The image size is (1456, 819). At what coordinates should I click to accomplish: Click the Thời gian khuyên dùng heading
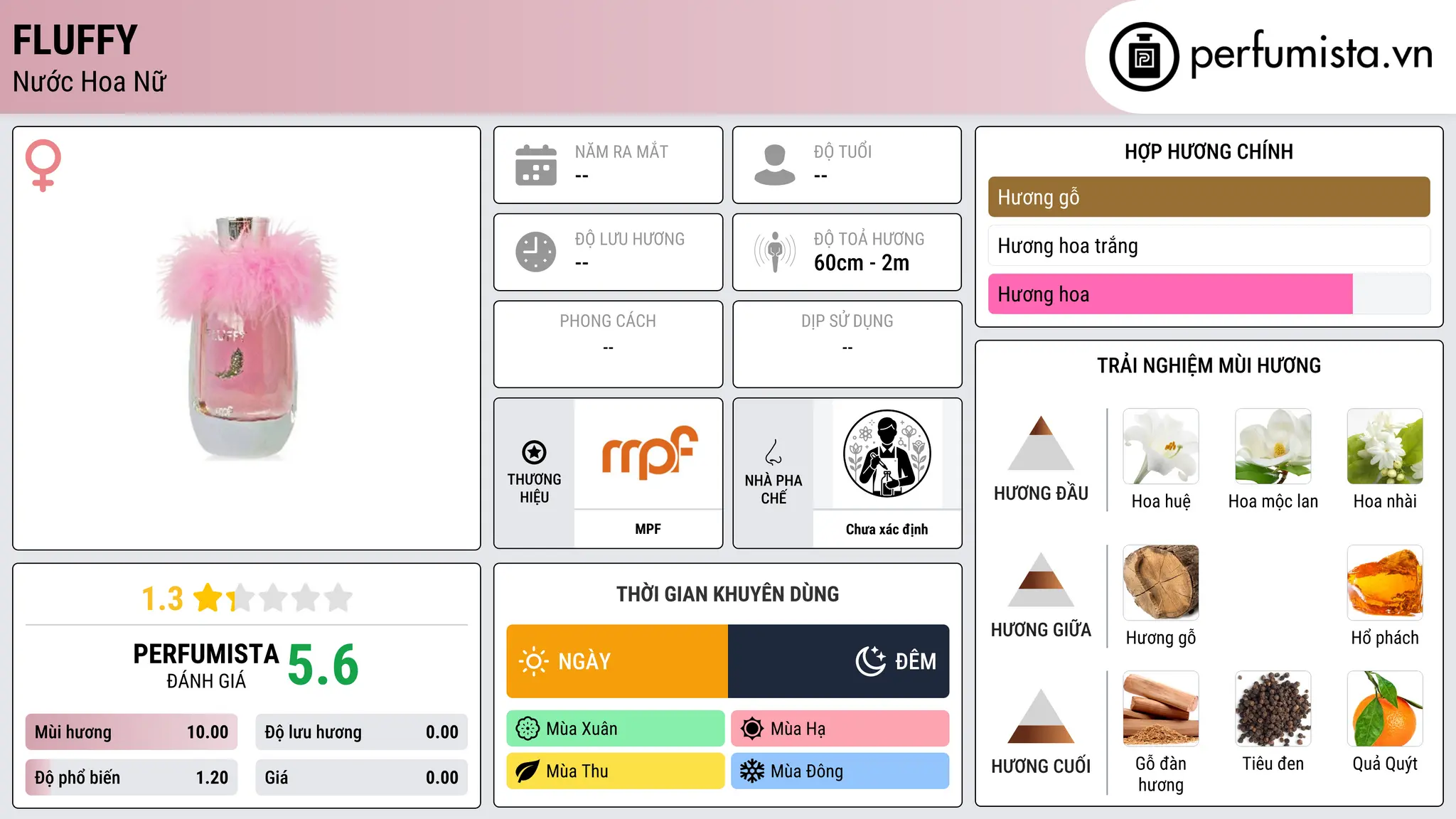728,594
